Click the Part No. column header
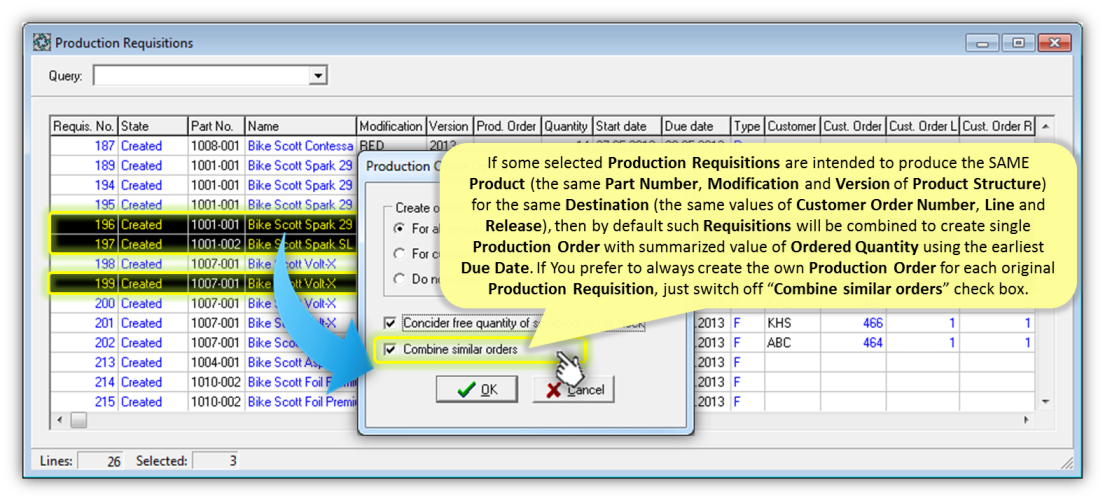 216,126
